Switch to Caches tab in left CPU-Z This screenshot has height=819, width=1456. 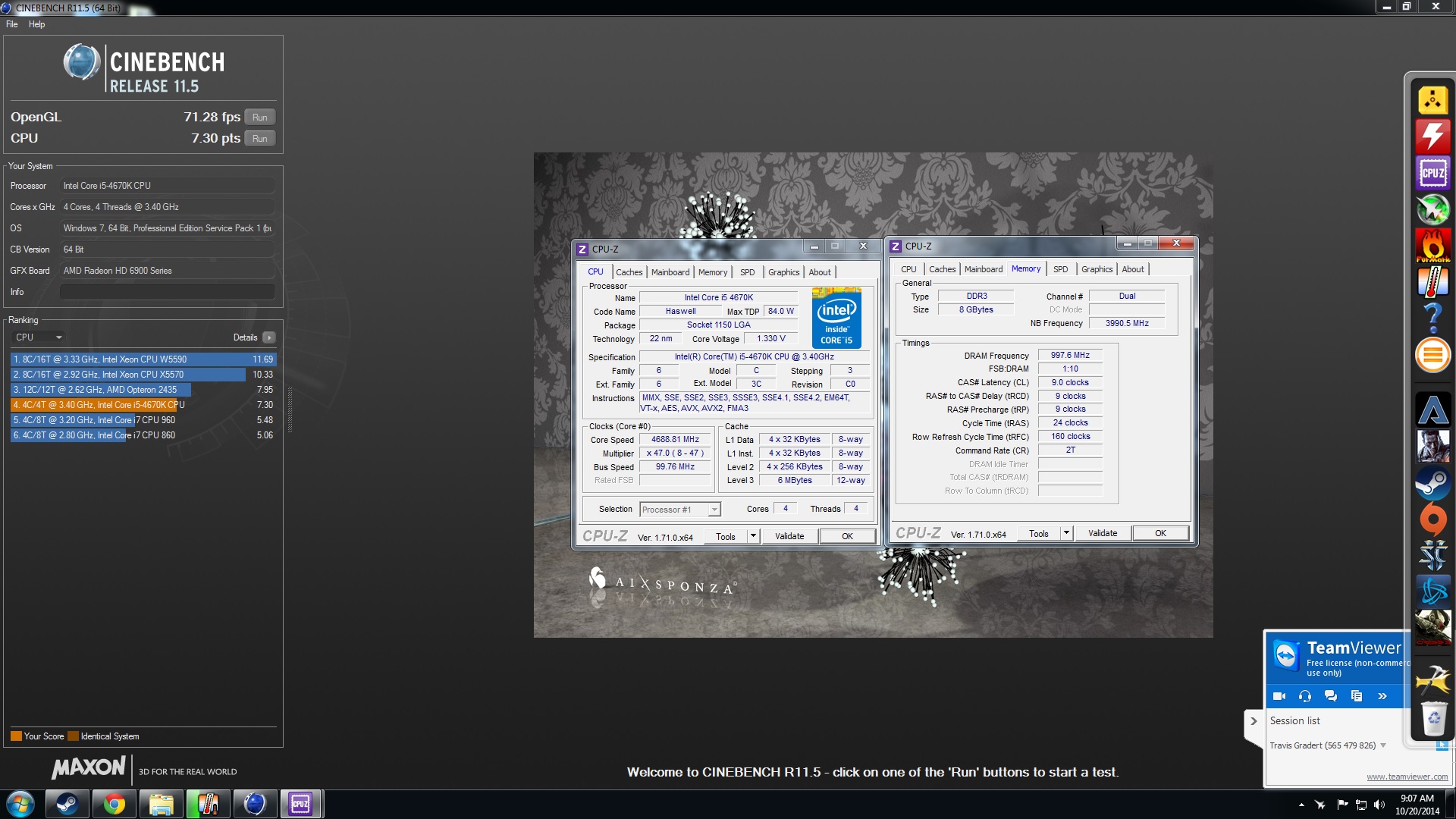629,272
